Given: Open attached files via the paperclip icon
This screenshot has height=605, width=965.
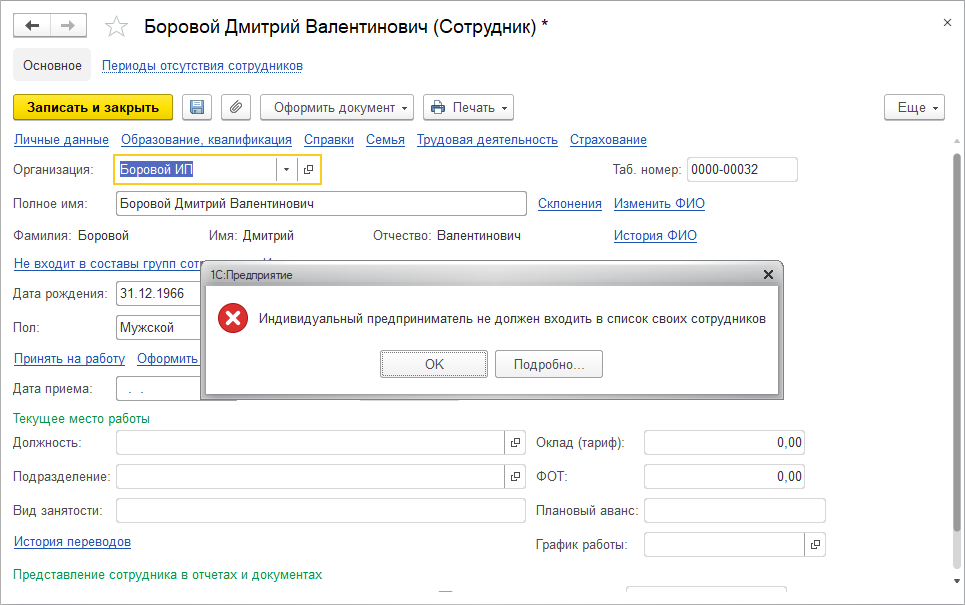Looking at the screenshot, I should [x=235, y=107].
